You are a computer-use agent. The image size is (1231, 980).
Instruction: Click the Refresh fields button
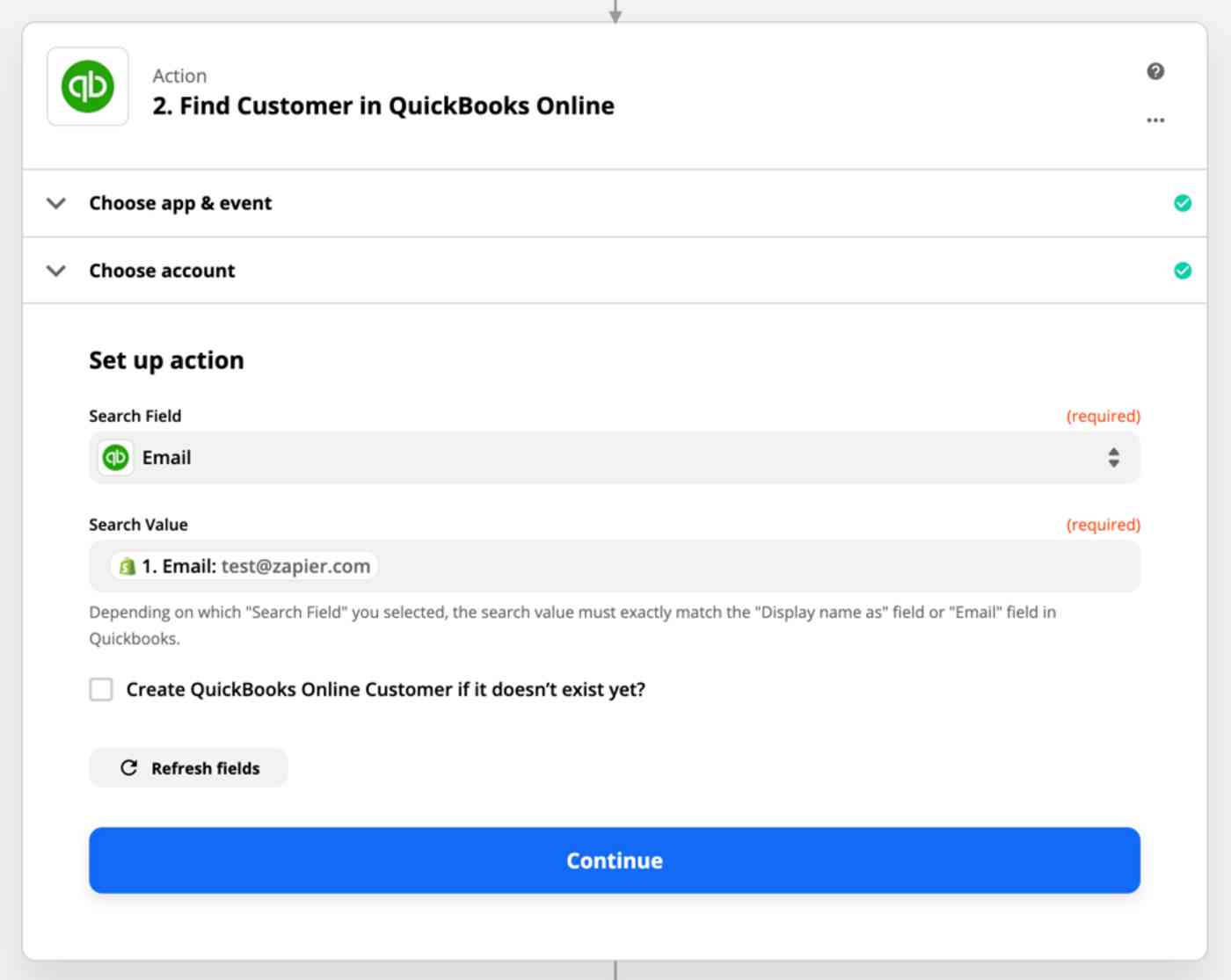(188, 768)
